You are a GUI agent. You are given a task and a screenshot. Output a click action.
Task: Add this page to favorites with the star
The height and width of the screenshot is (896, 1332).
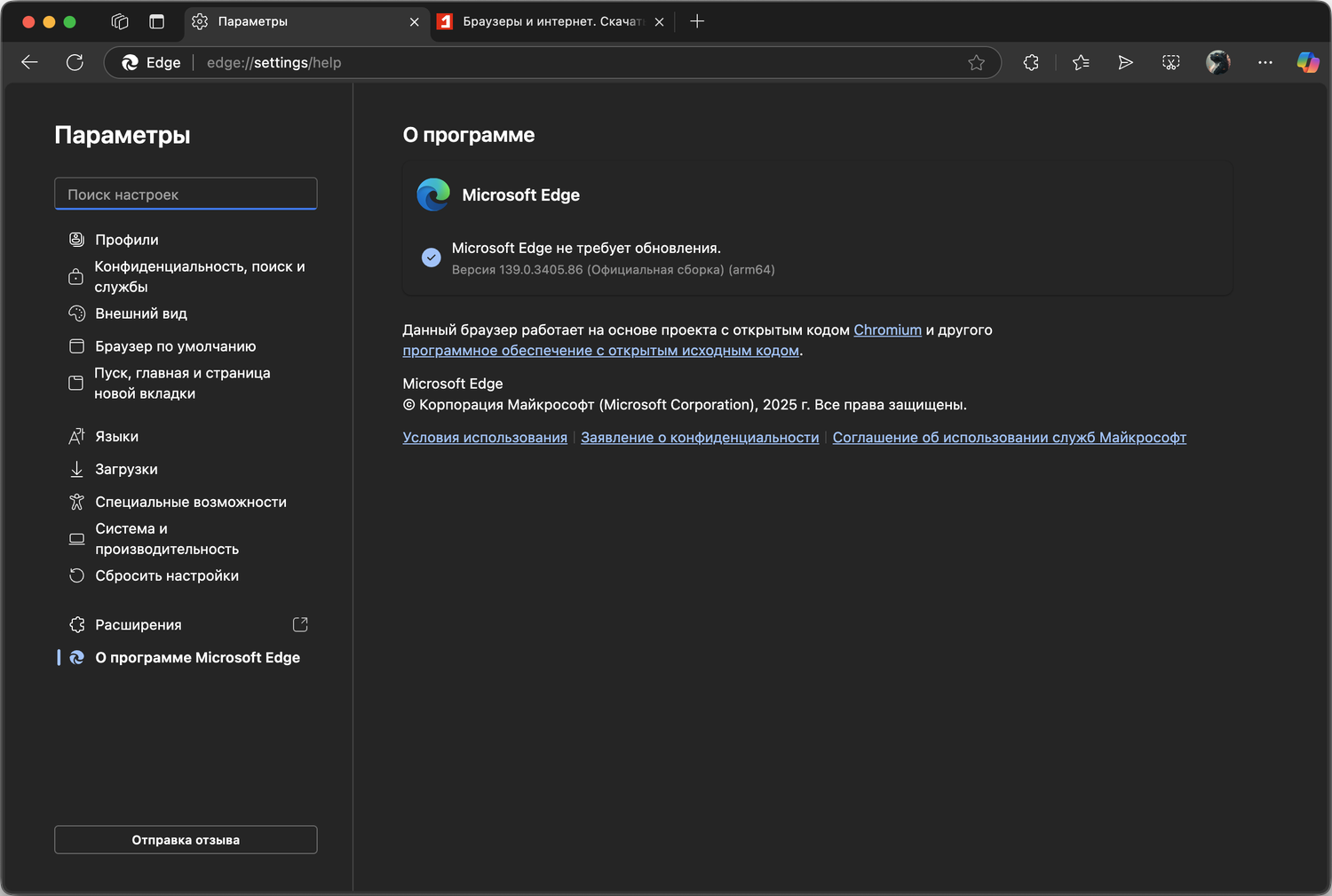(977, 62)
